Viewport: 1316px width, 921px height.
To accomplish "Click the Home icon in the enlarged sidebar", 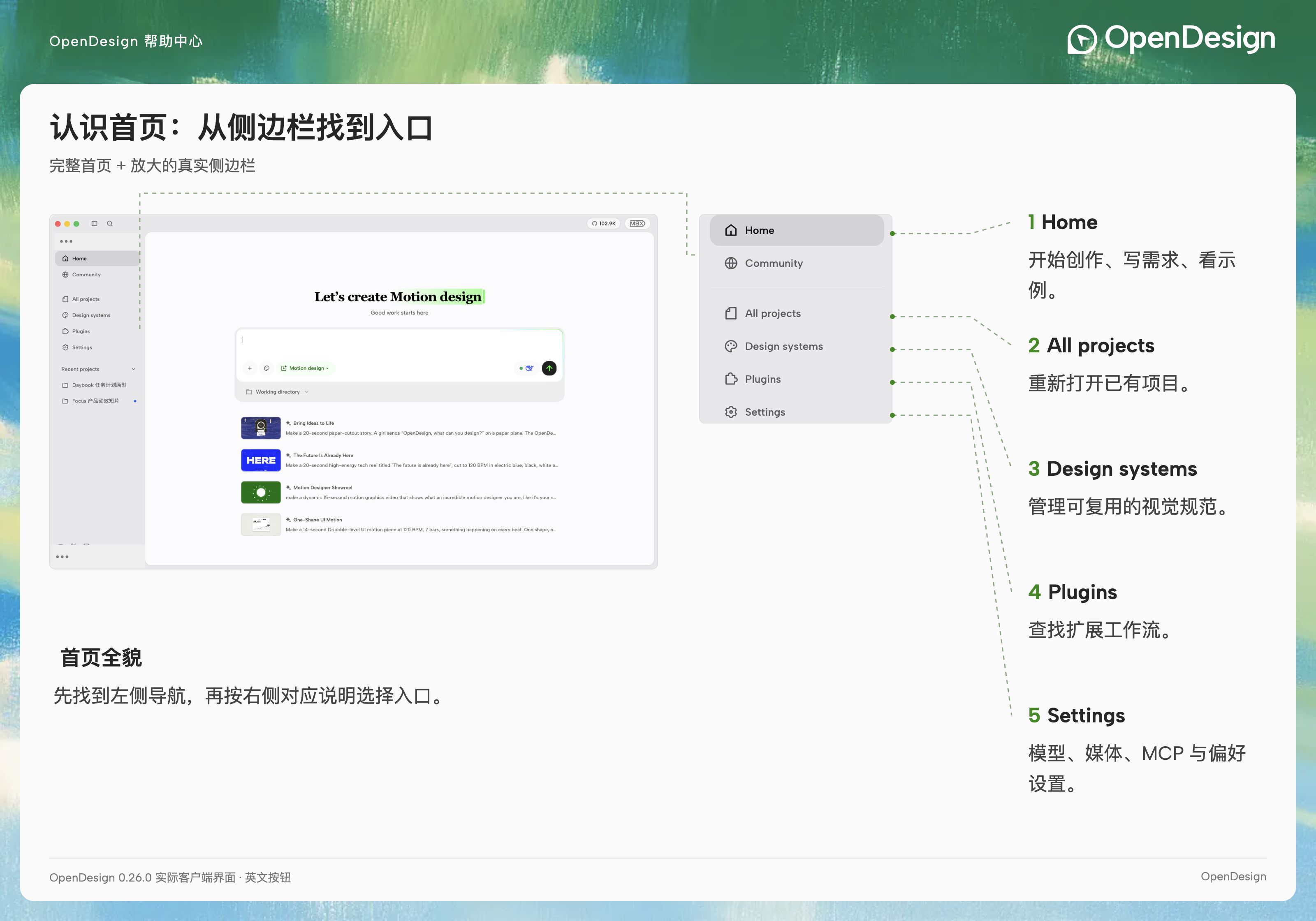I will click(731, 230).
